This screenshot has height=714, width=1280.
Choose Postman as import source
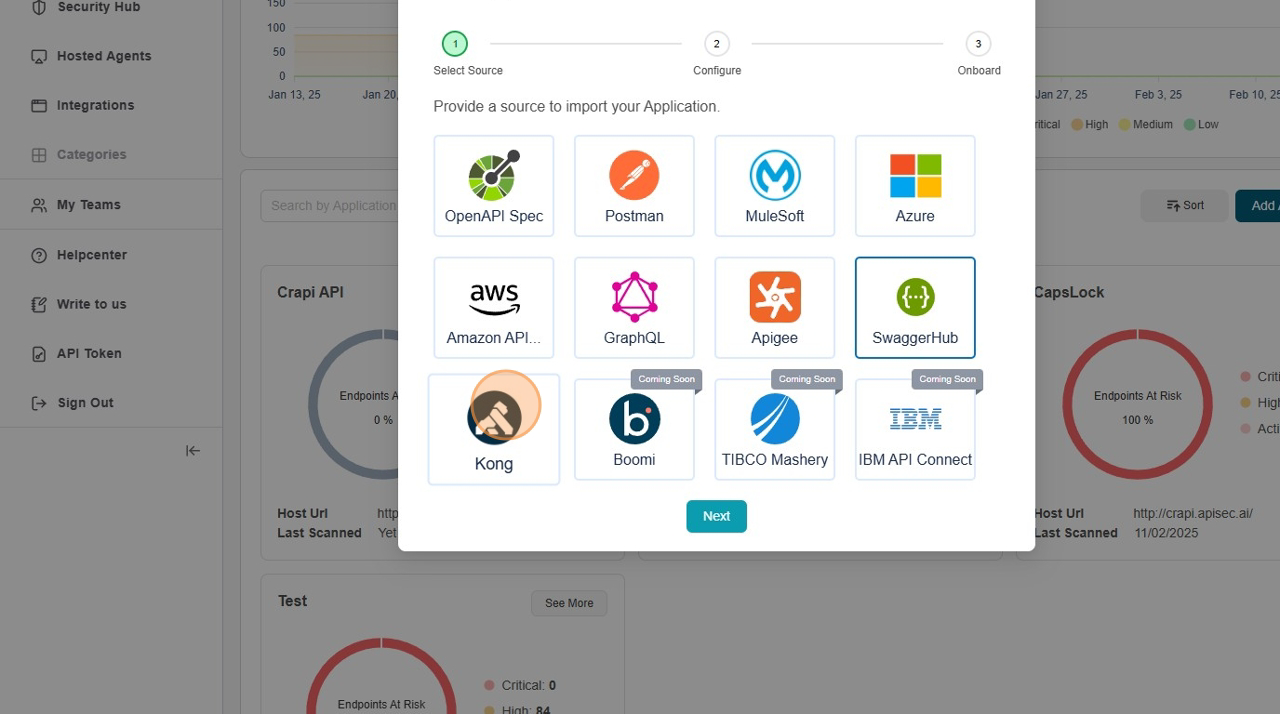click(634, 186)
